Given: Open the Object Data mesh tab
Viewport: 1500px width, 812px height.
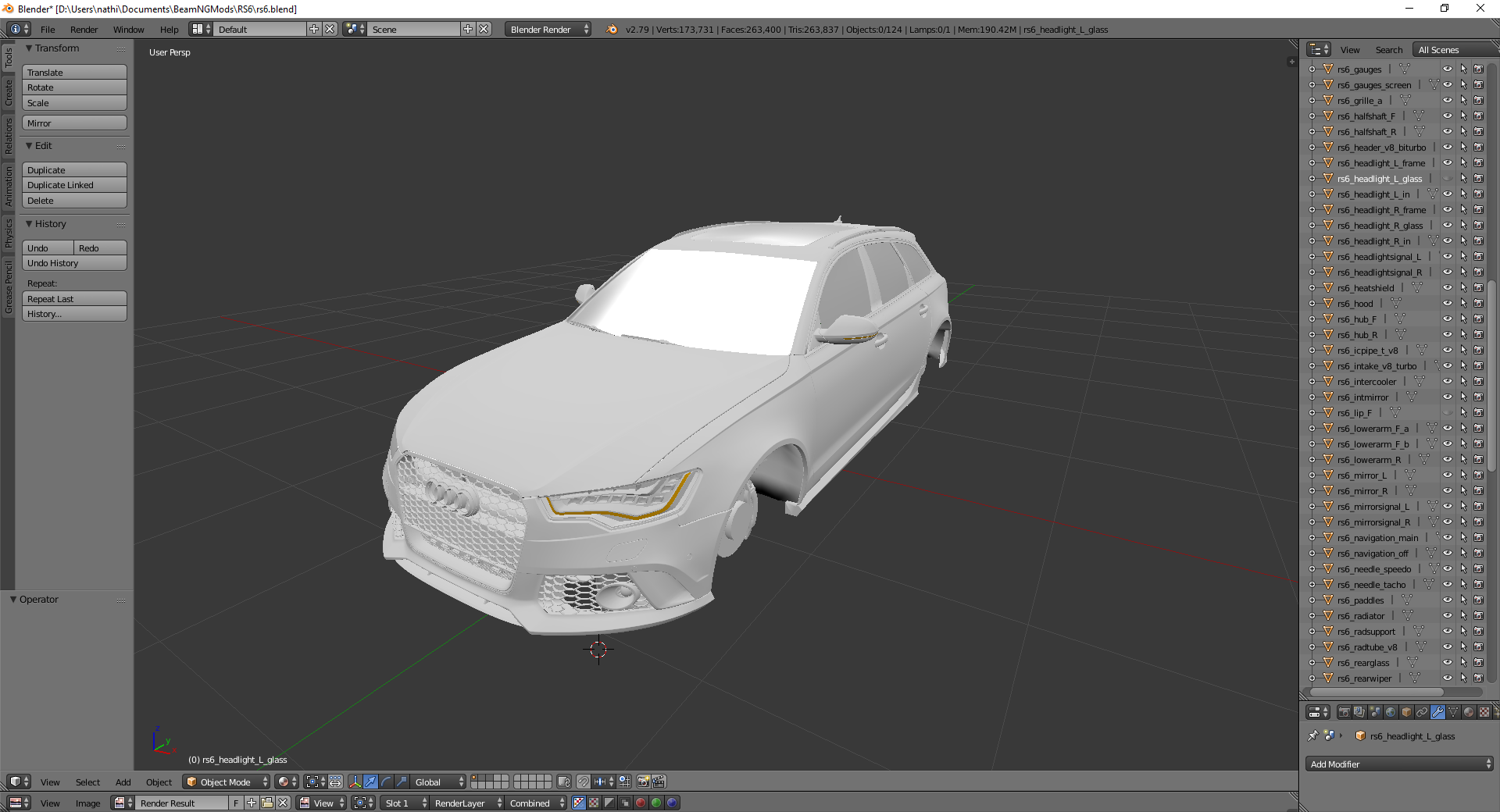Looking at the screenshot, I should coord(1453,712).
